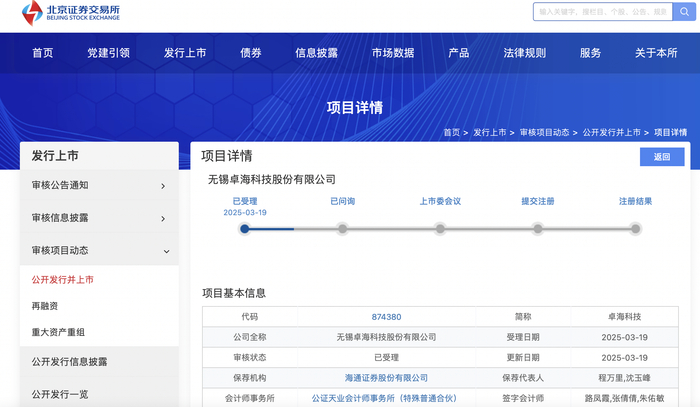700x407 pixels.
Task: Expand the 审核公告通知 sidebar section
Action: (x=98, y=185)
